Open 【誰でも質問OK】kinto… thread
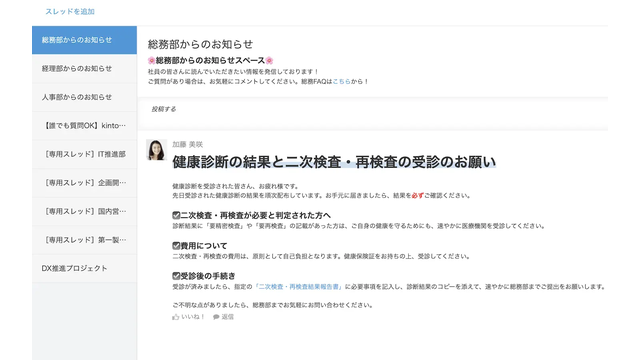 [84, 126]
